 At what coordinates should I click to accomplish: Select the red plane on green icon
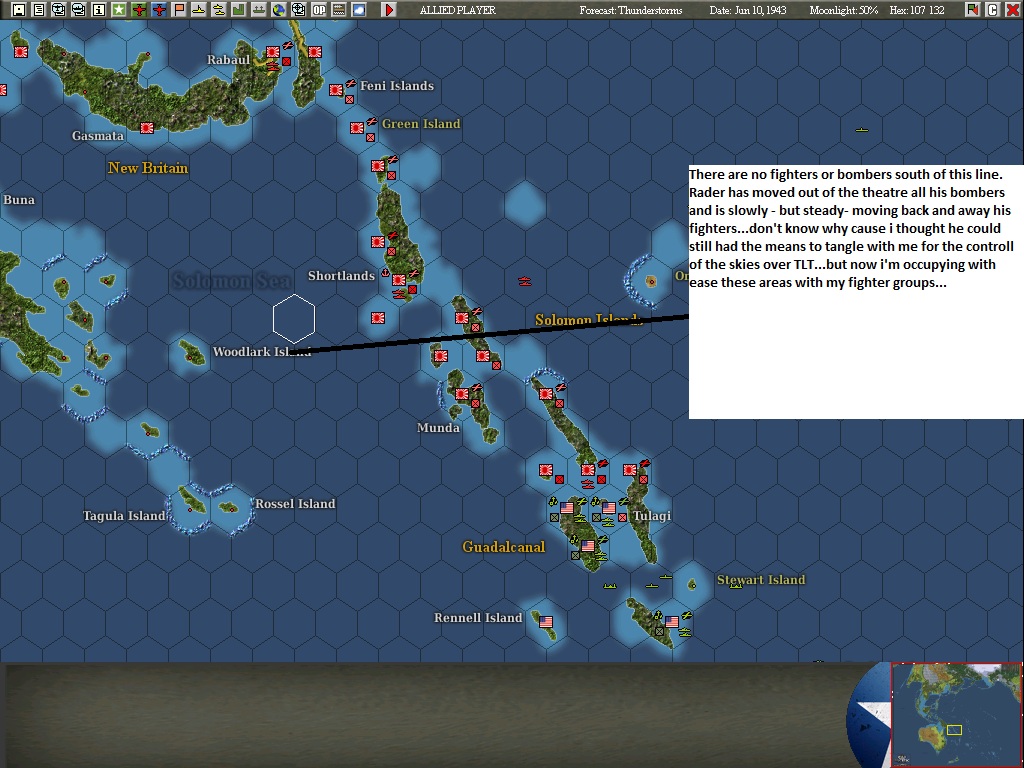pos(139,10)
